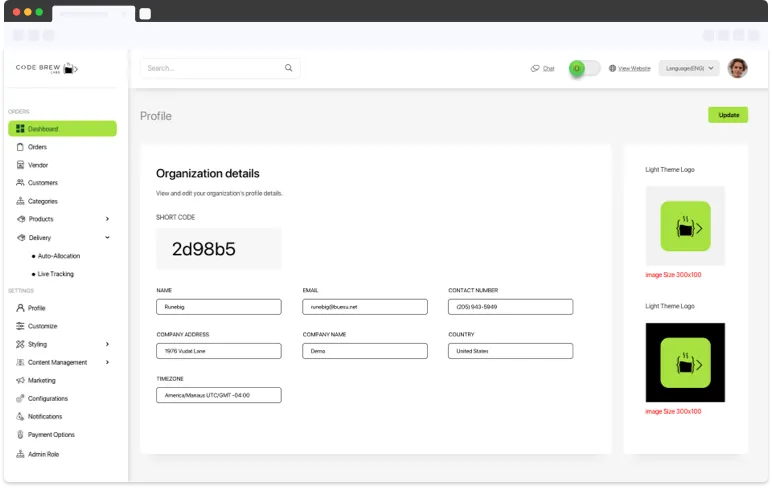Click the green Update button

point(728,115)
